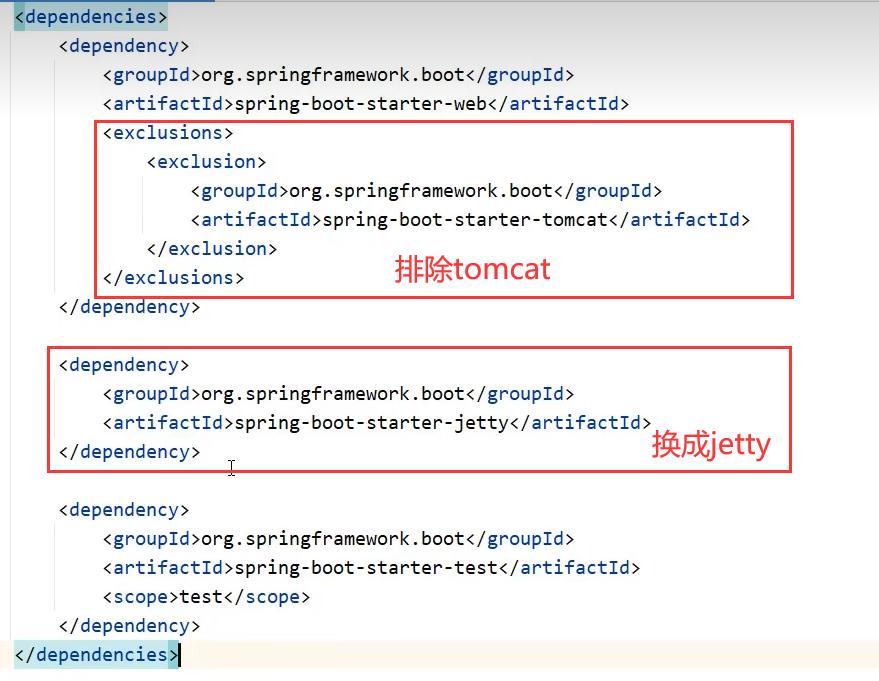Click the red 排除tomcat annotation label

coord(472,270)
